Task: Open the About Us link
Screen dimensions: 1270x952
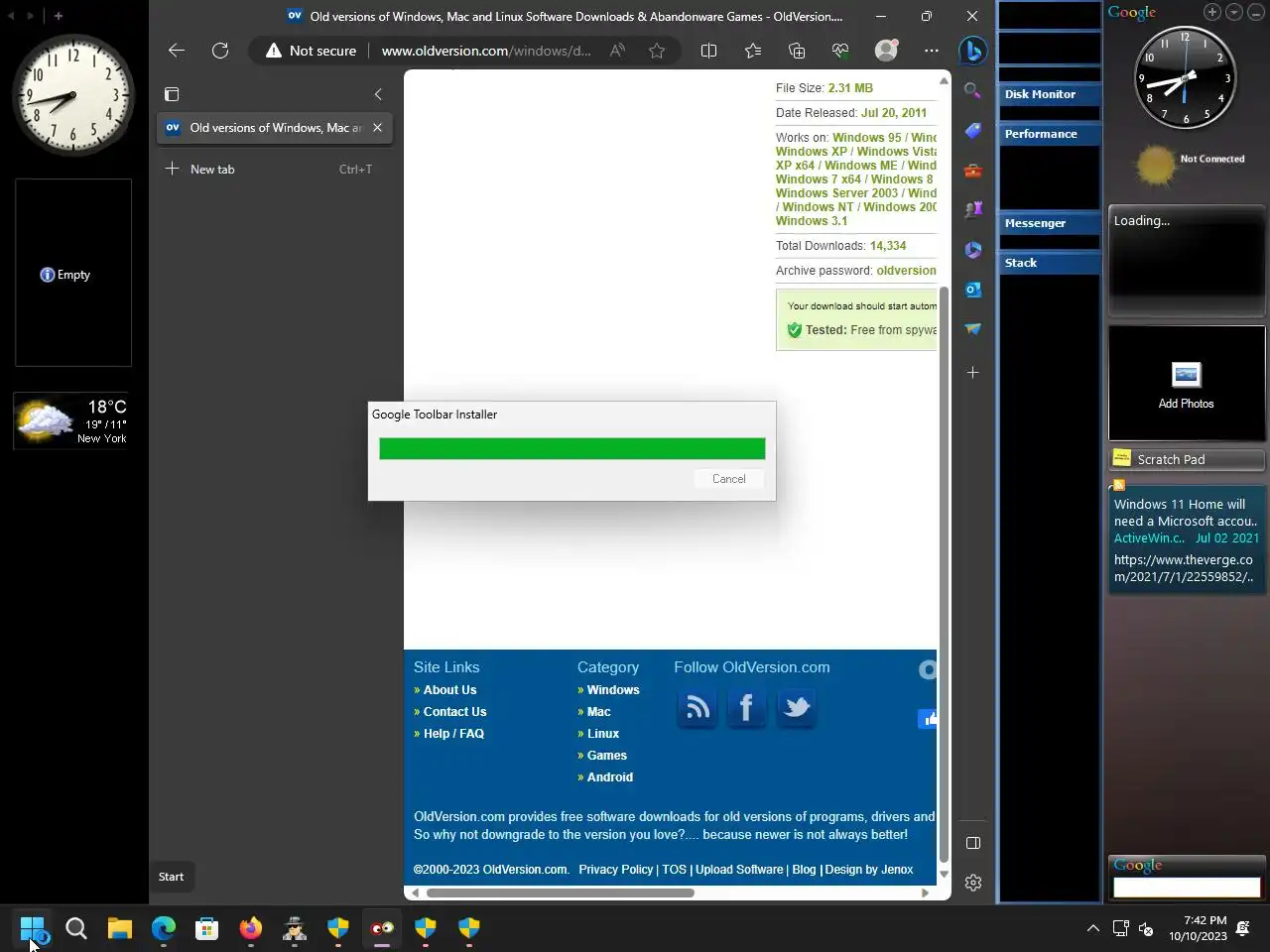Action: 449,690
